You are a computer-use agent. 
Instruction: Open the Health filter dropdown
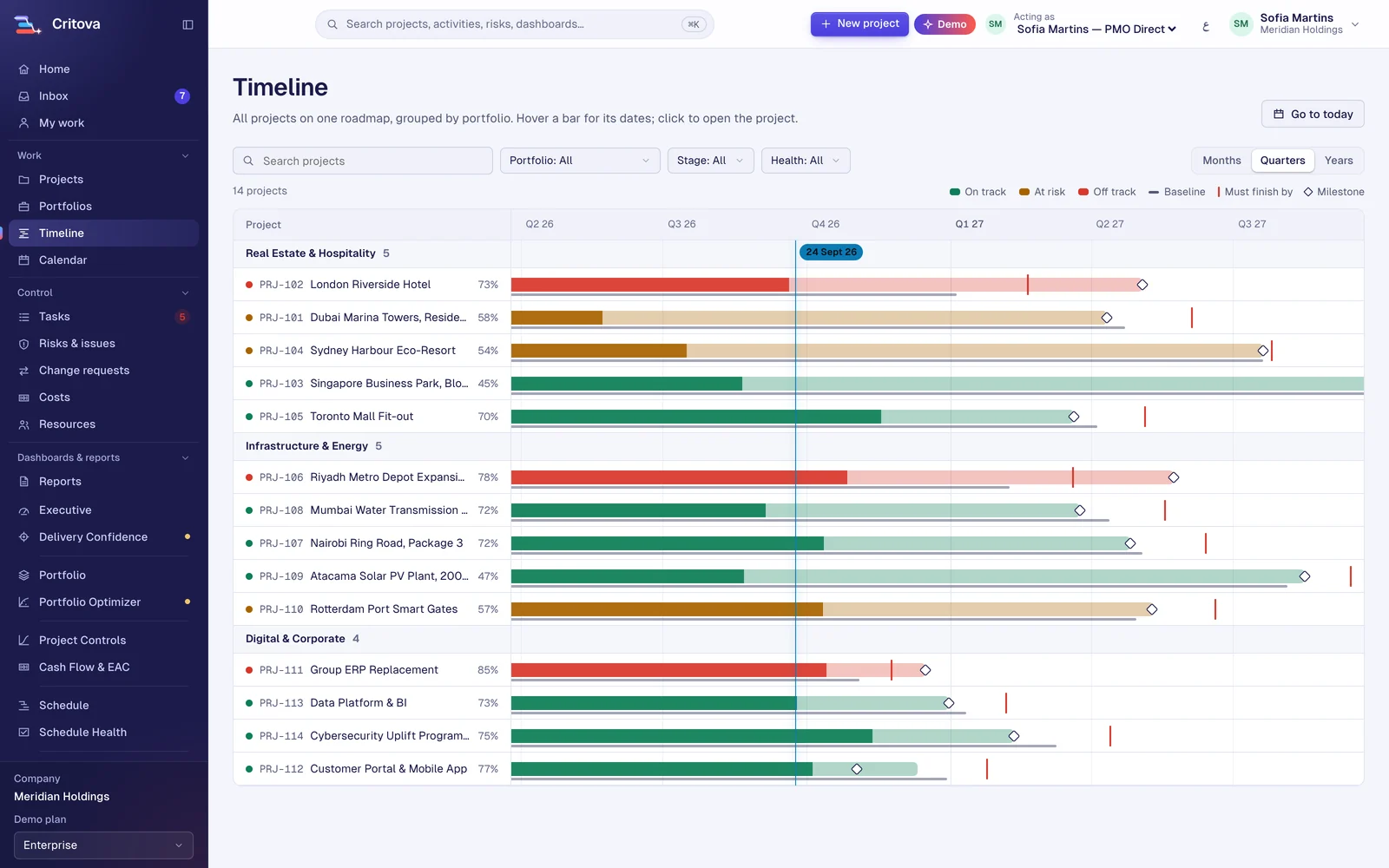point(806,161)
